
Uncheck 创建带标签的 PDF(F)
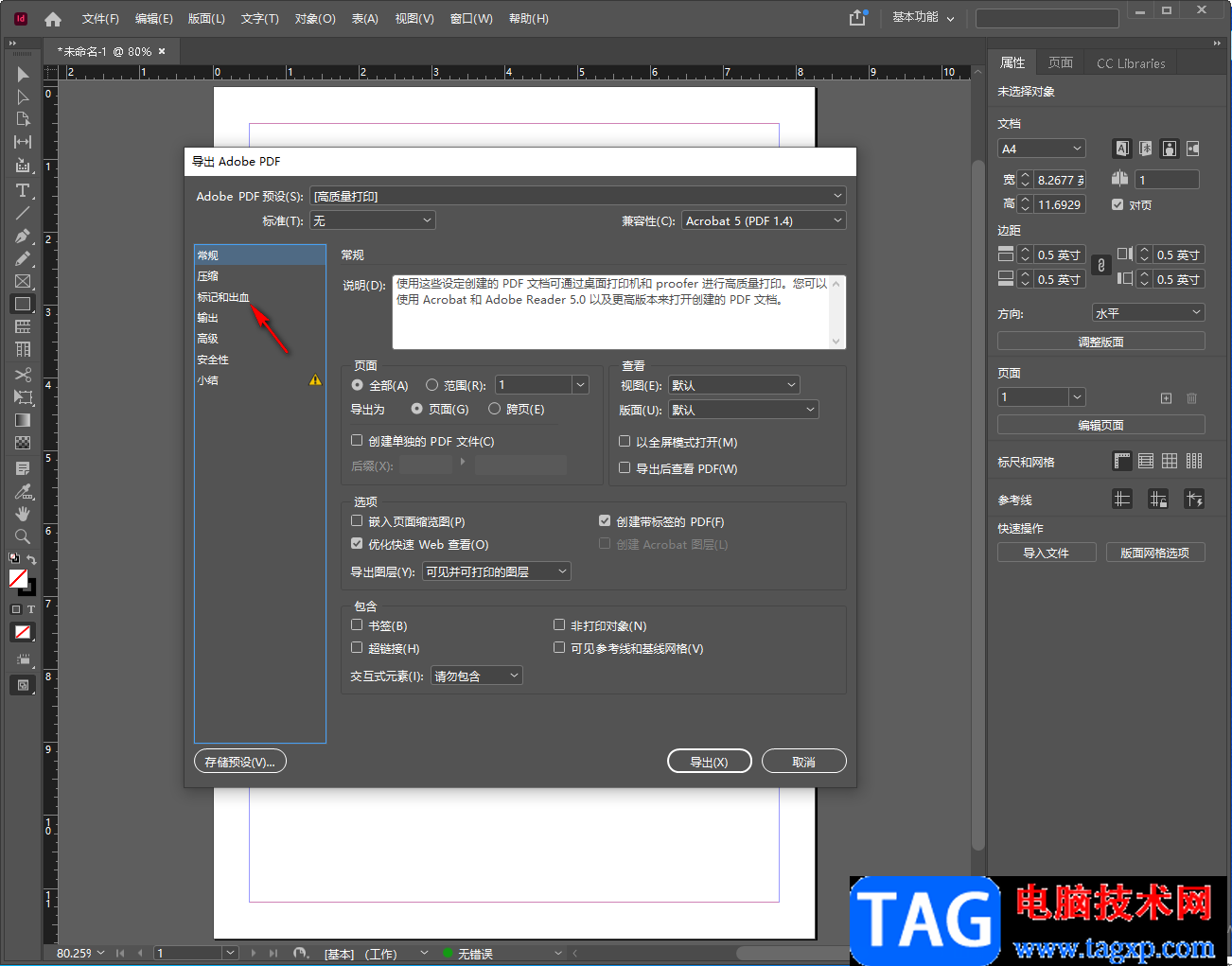coord(605,520)
